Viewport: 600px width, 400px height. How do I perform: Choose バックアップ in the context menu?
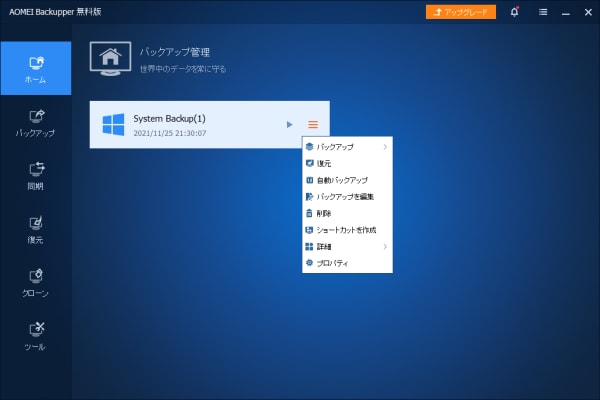[x=347, y=147]
